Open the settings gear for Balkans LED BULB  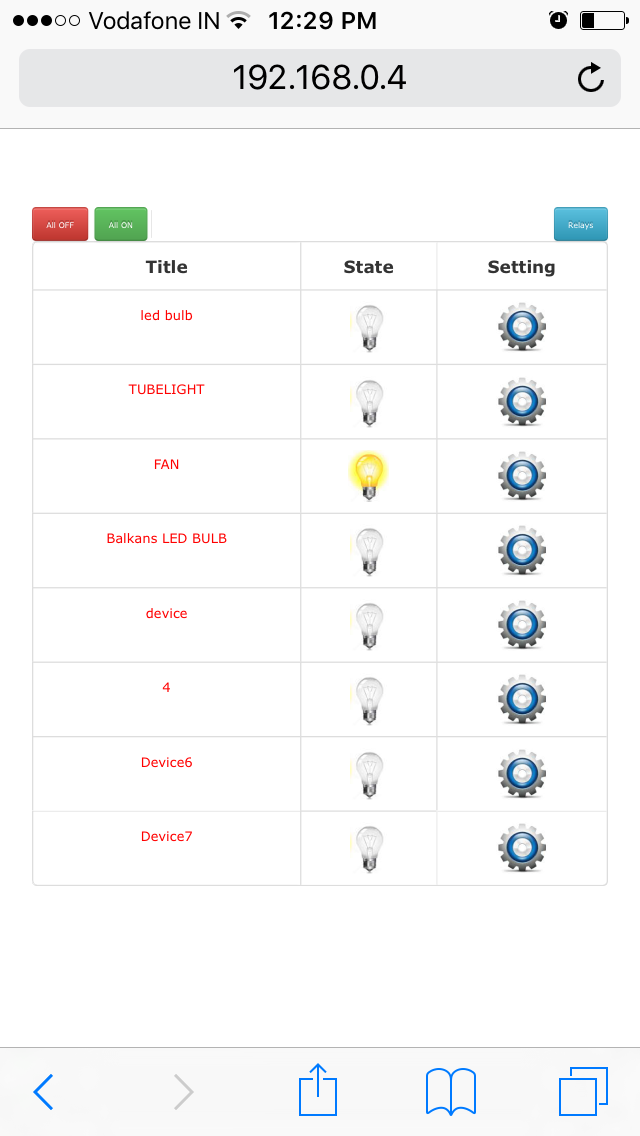(x=522, y=551)
